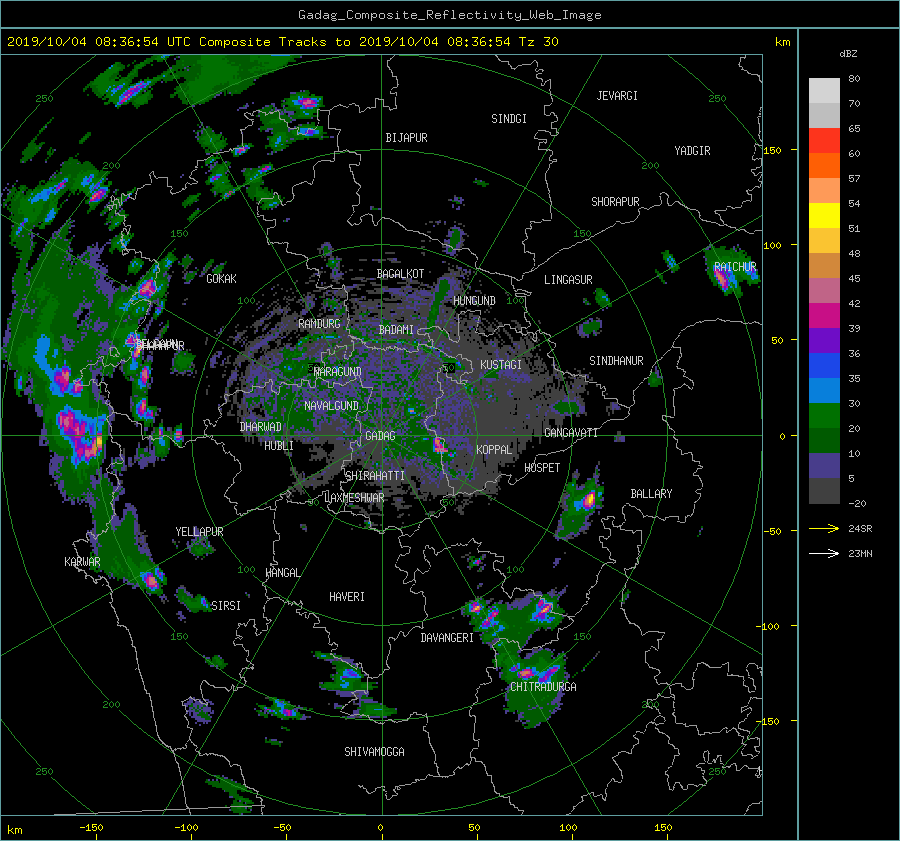The width and height of the screenshot is (900, 841).
Task: Select the SINDGI label
Action: point(509,119)
